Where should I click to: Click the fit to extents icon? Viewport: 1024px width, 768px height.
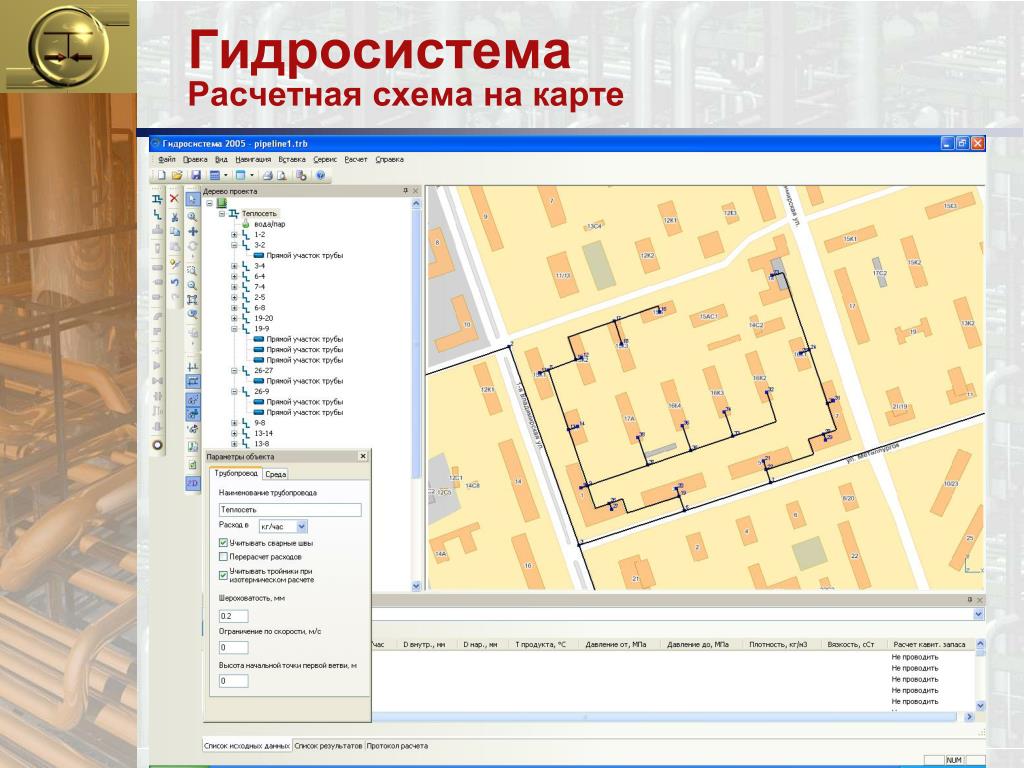[x=192, y=300]
